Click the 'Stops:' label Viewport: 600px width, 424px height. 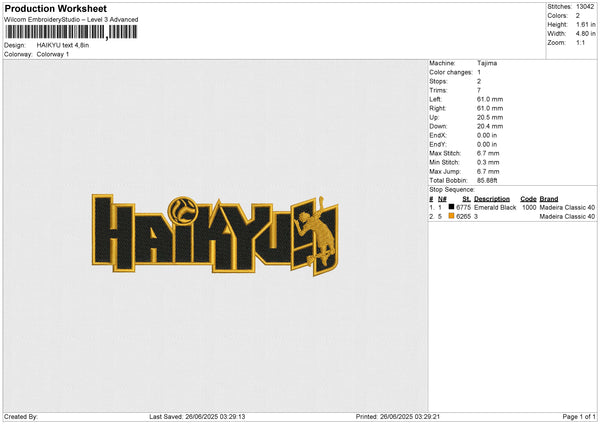click(x=438, y=81)
